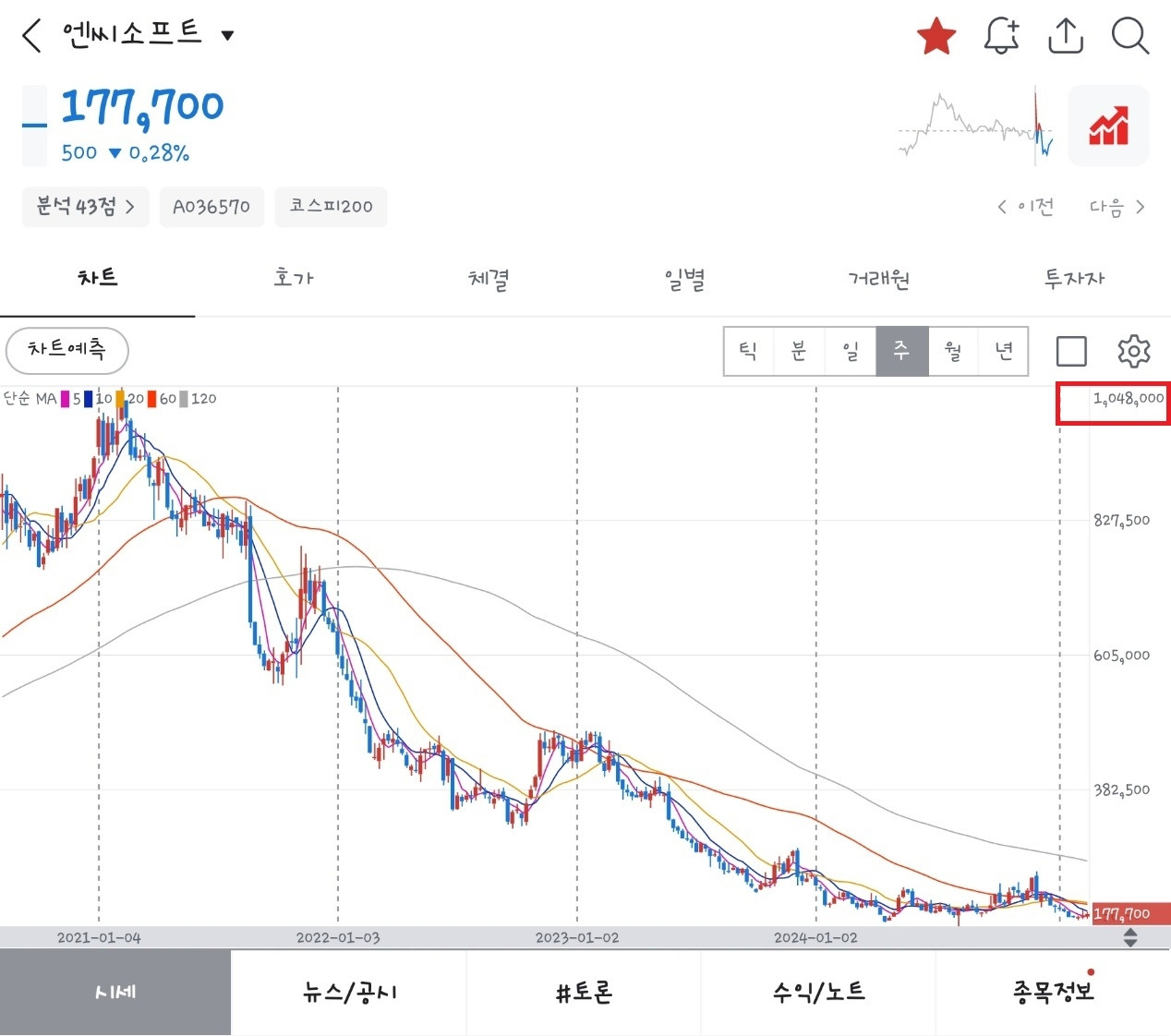
Task: Select the 일 chart period
Action: click(x=851, y=351)
